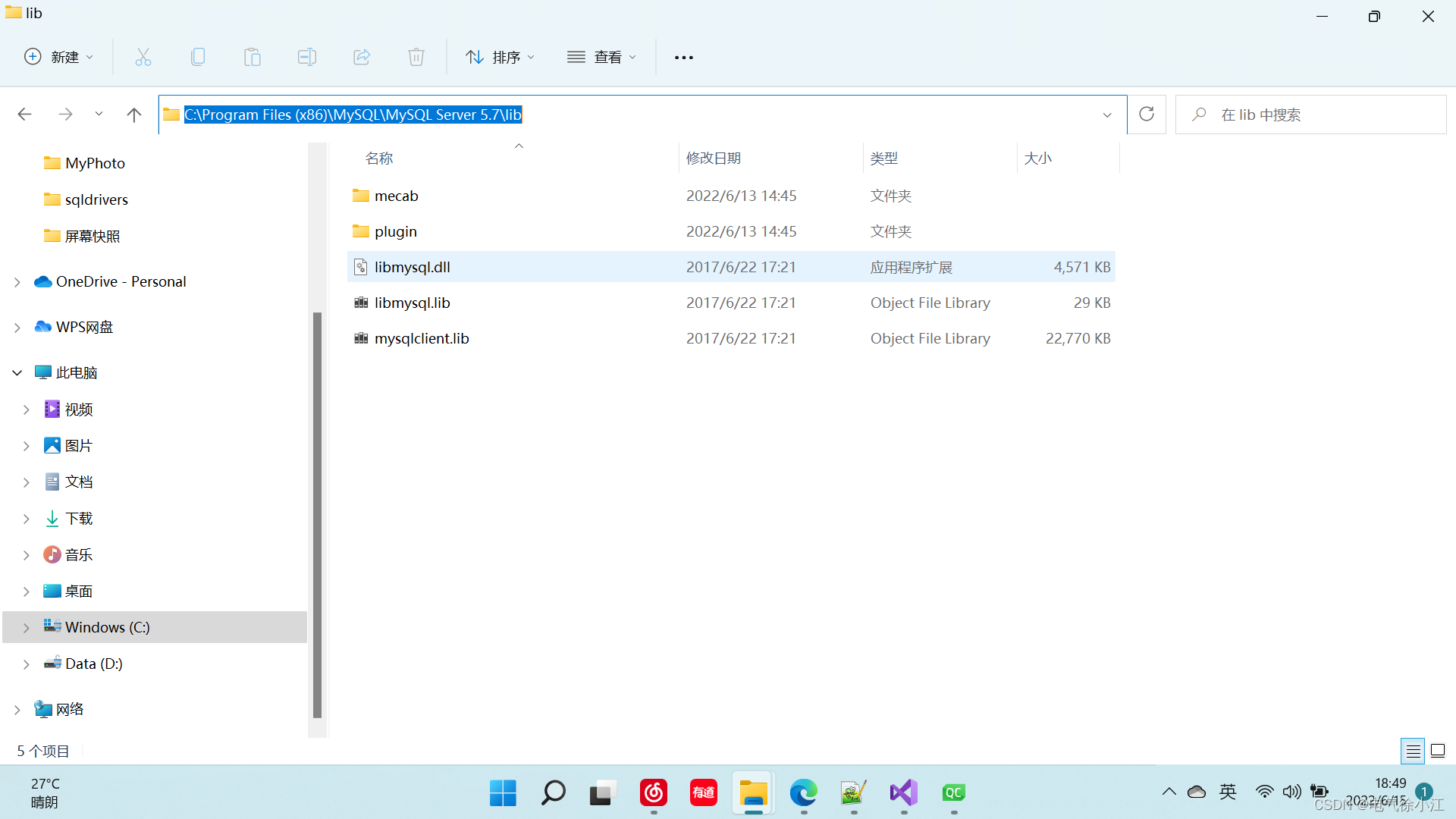
Task: Sort files by 修改日期 column header
Action: [713, 158]
